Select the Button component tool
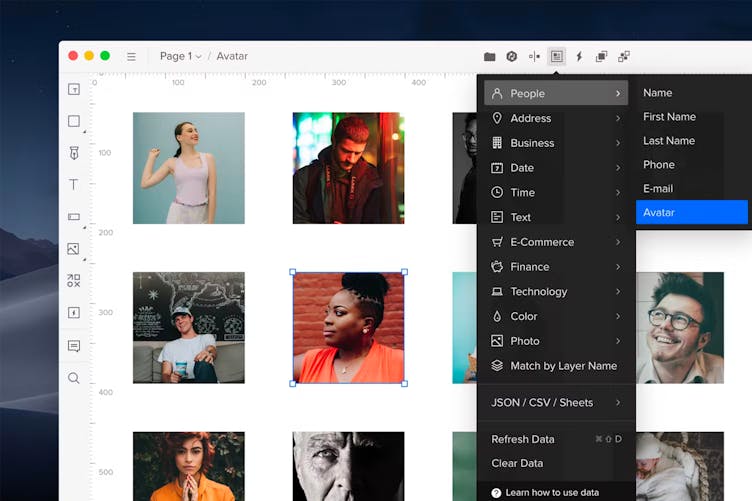The height and width of the screenshot is (501, 752). [x=74, y=217]
